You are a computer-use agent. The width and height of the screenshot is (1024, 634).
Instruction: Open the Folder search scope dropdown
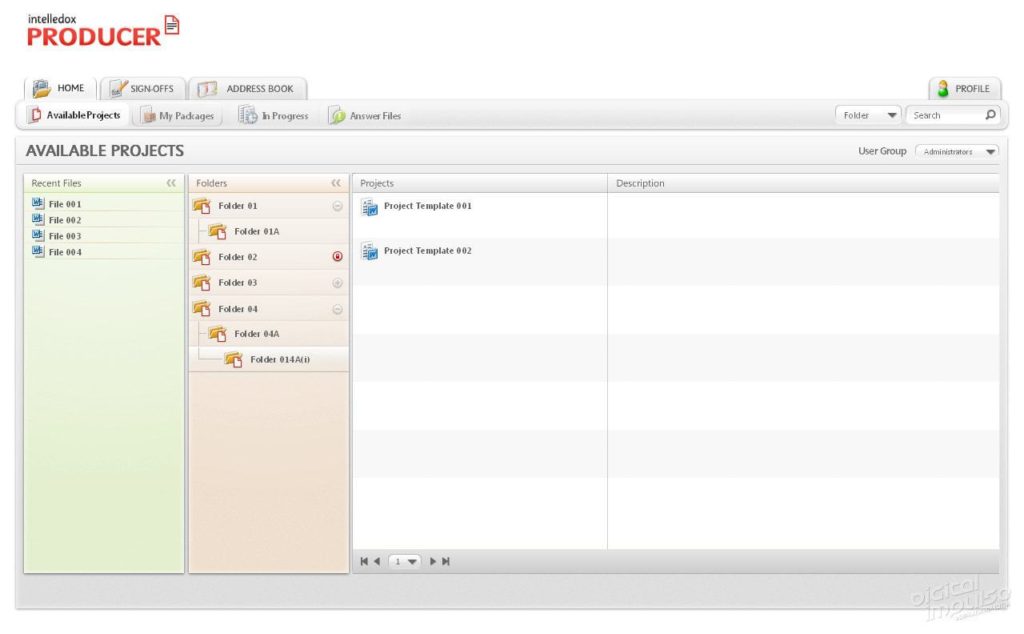click(868, 115)
